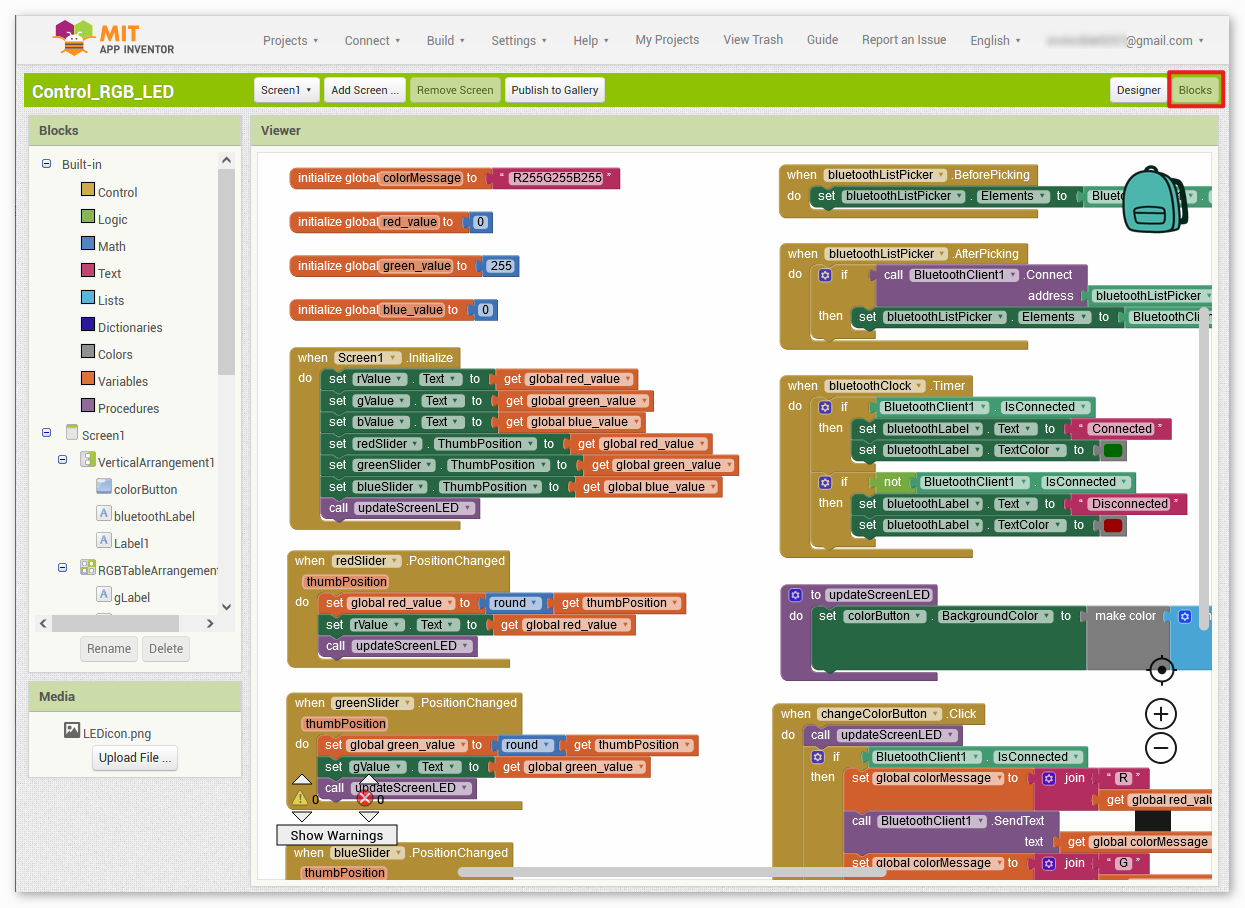The height and width of the screenshot is (908, 1245).
Task: Collapse the Built-in tree node
Action: tap(47, 164)
